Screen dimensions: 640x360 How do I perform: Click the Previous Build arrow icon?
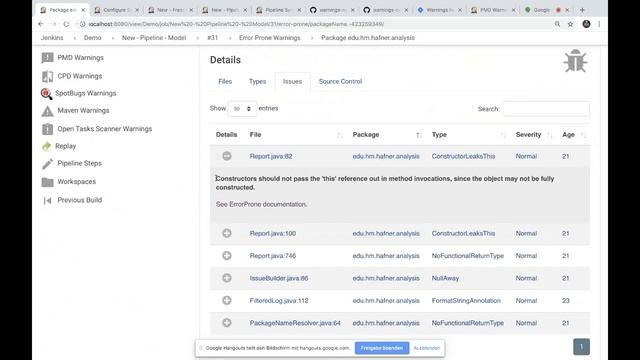tap(47, 200)
